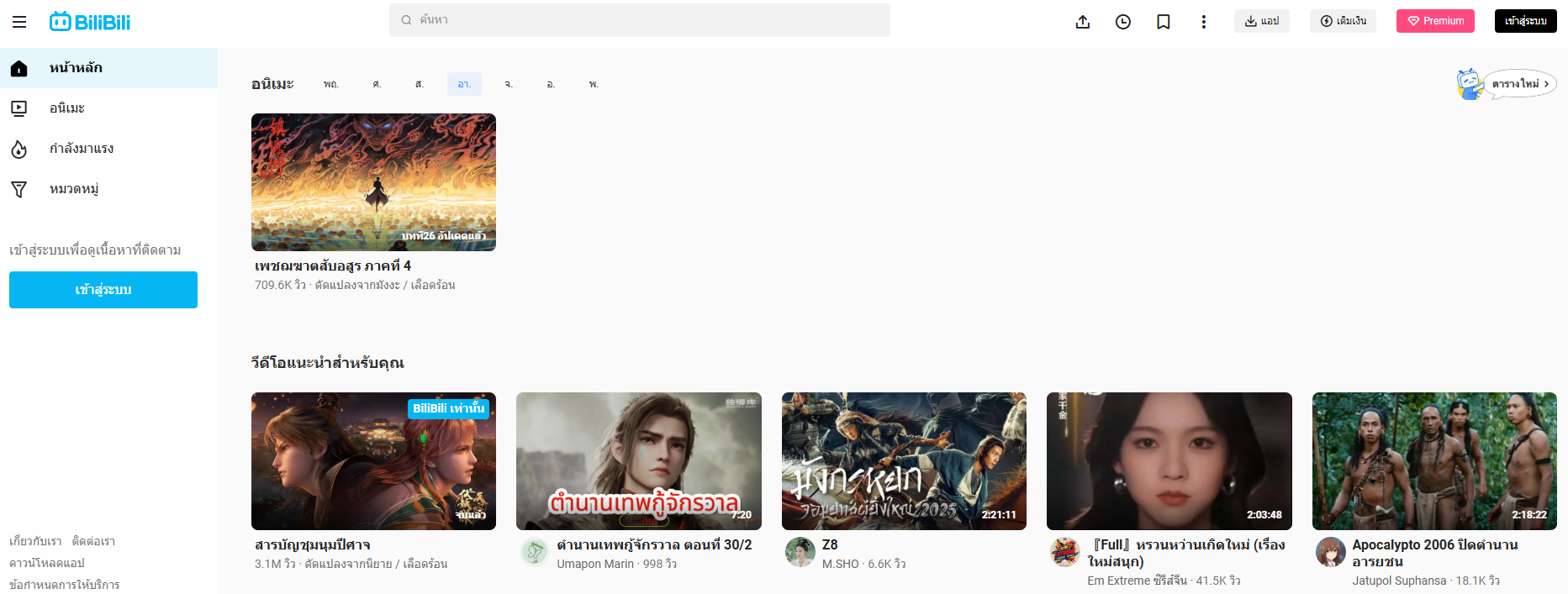The width and height of the screenshot is (1568, 594).
Task: Open the bookmarks icon in header
Action: coord(1164,22)
